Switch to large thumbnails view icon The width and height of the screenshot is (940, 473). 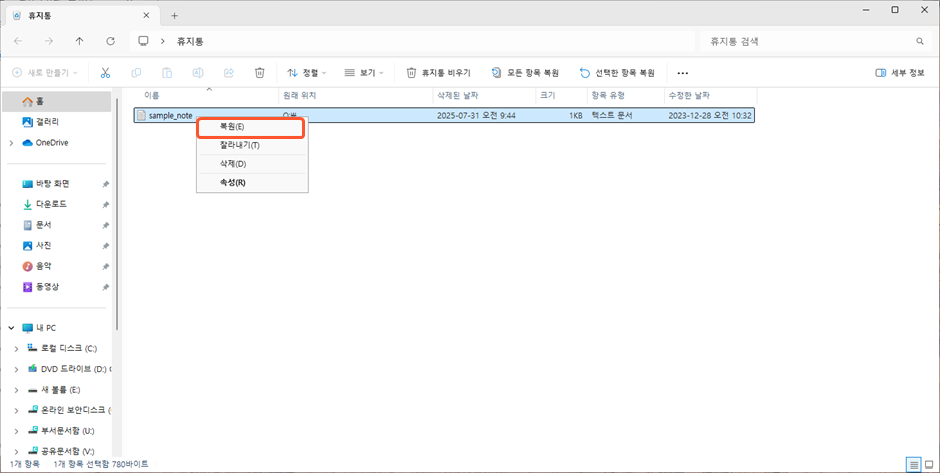coord(928,465)
